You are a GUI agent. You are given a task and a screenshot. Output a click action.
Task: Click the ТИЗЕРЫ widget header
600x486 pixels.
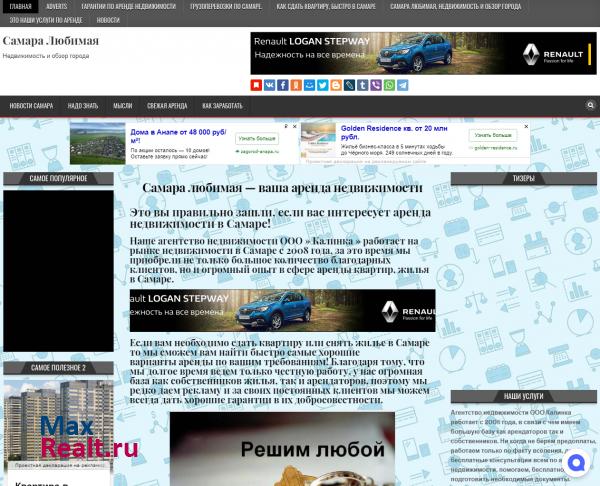[523, 178]
